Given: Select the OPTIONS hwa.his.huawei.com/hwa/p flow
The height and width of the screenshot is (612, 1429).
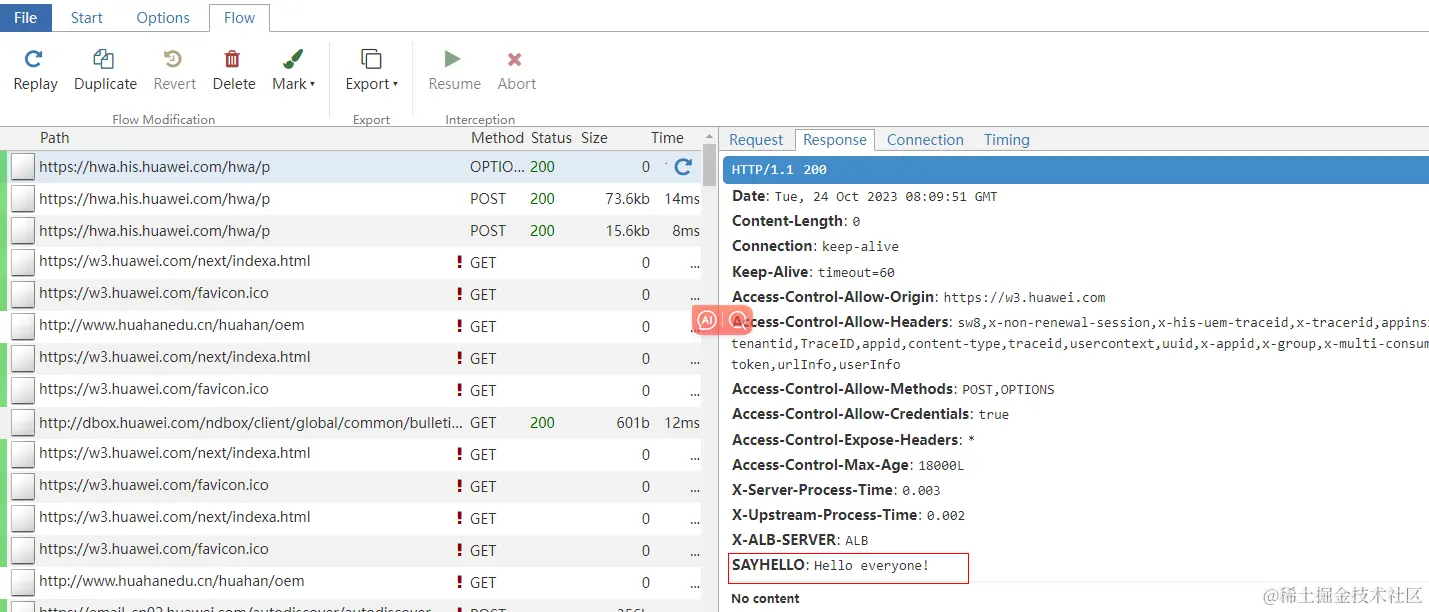Looking at the screenshot, I should 352,167.
